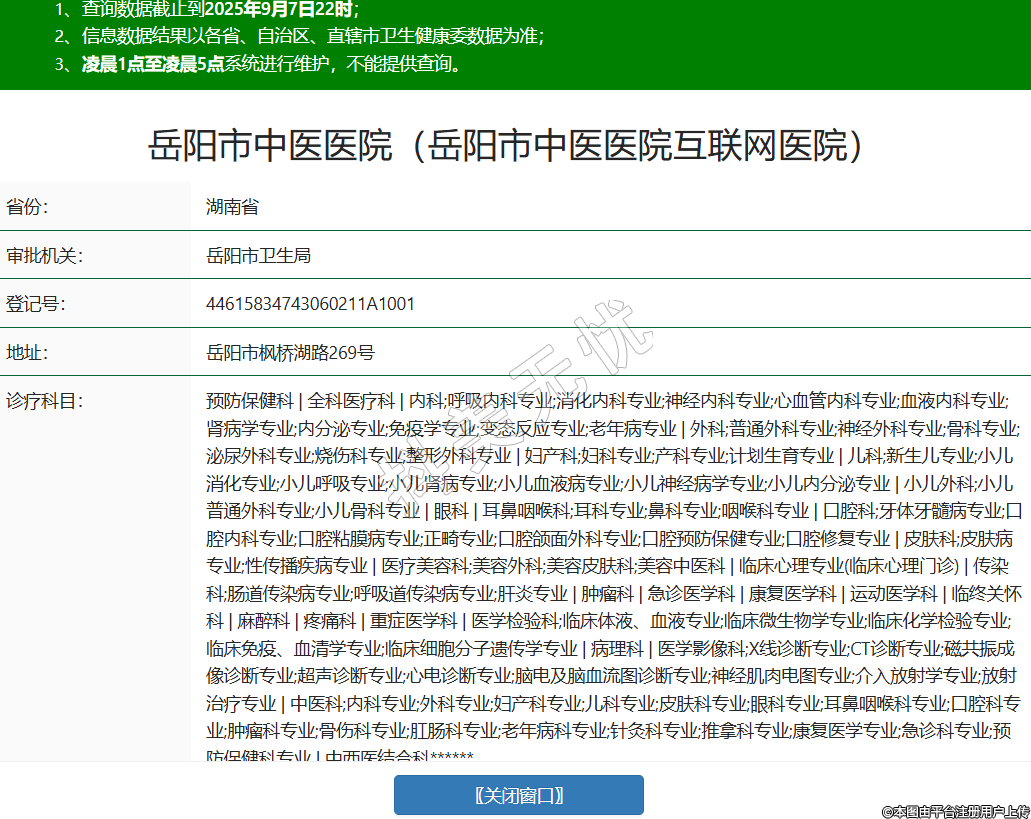Viewport: 1031px width, 819px height.
Task: Click the 岳阳市卫生局 approval authority value
Action: tap(258, 255)
